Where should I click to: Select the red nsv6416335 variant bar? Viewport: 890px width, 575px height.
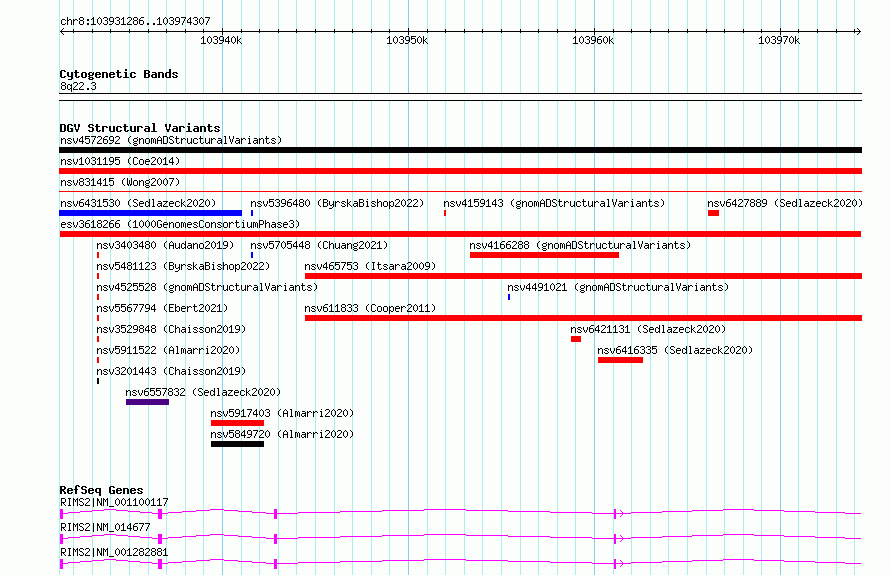pos(620,360)
